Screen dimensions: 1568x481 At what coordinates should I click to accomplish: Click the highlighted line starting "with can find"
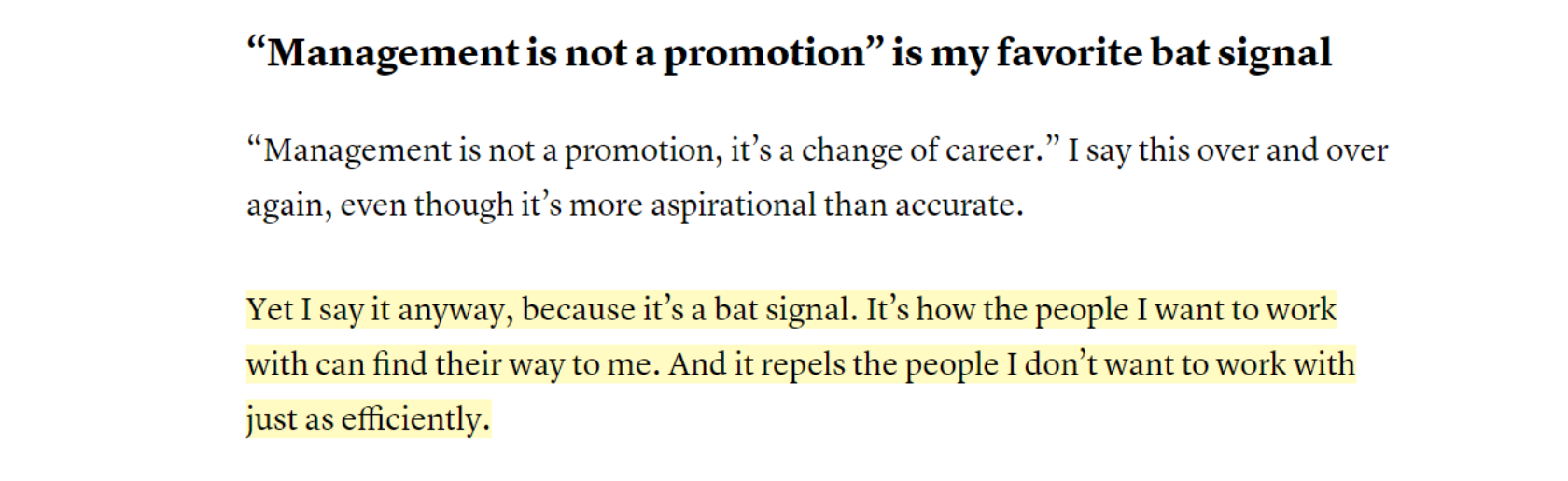801,364
